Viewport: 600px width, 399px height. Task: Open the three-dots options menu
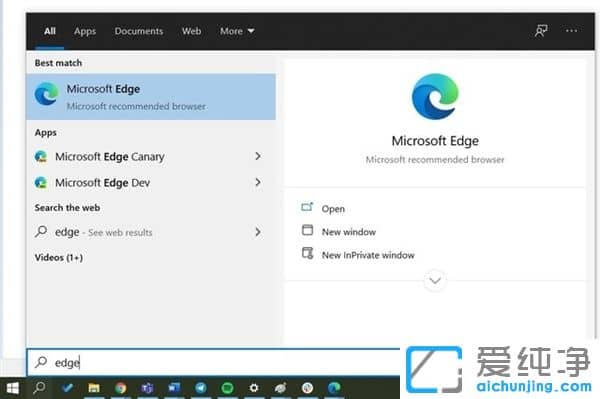(x=571, y=31)
